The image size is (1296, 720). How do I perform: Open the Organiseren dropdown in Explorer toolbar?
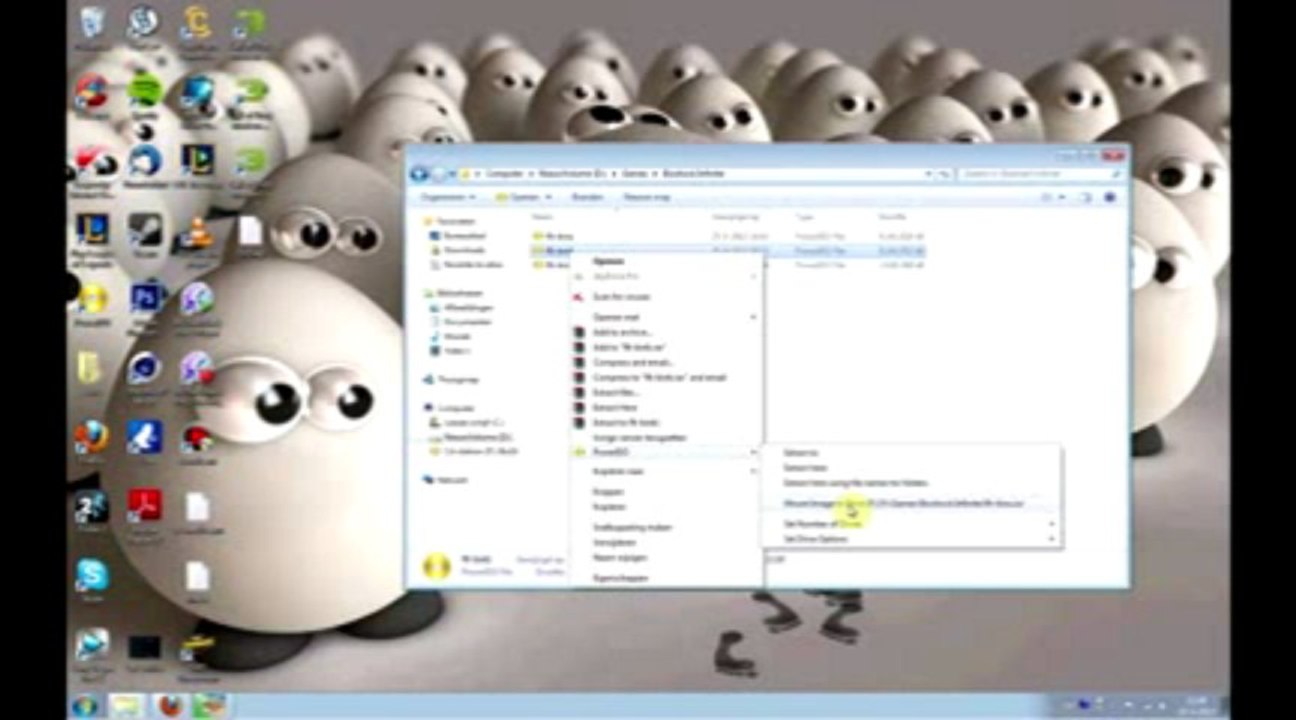tap(448, 197)
